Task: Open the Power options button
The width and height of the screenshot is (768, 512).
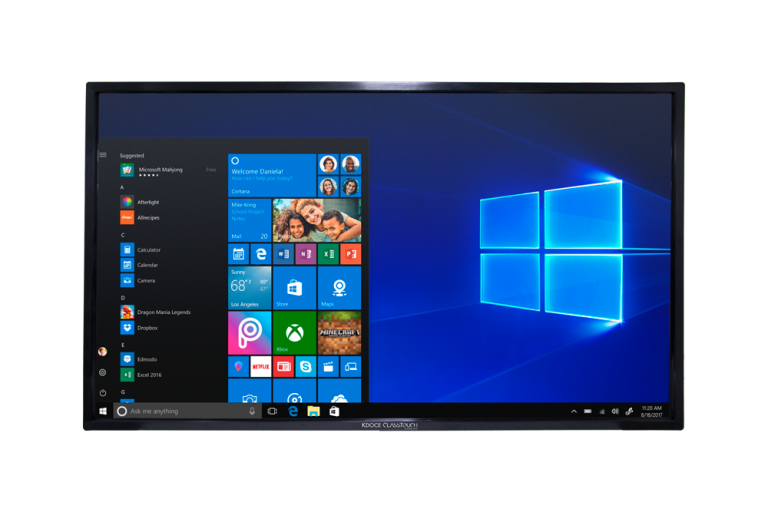Action: (x=102, y=392)
